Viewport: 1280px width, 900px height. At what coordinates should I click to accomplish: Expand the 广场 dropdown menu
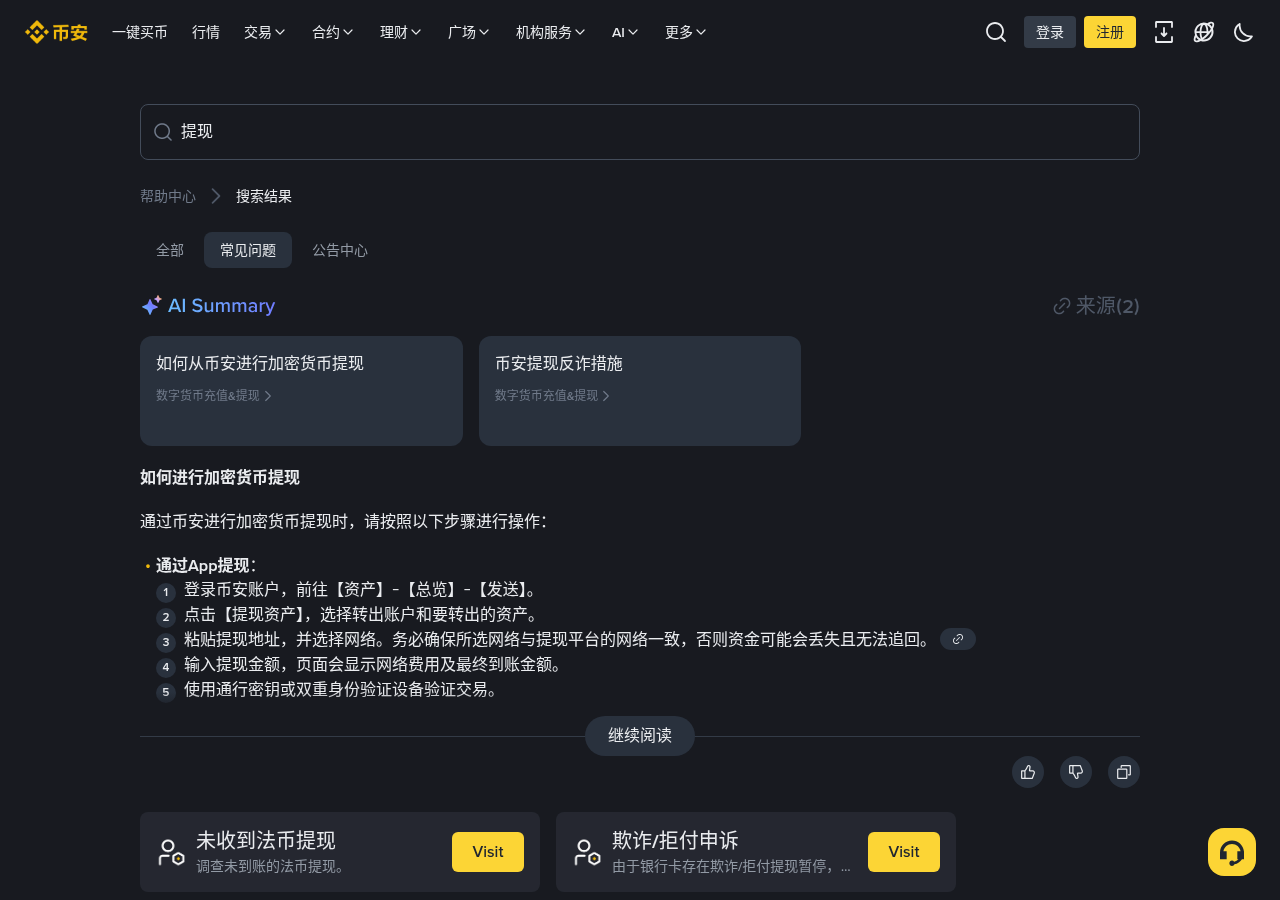(x=469, y=32)
